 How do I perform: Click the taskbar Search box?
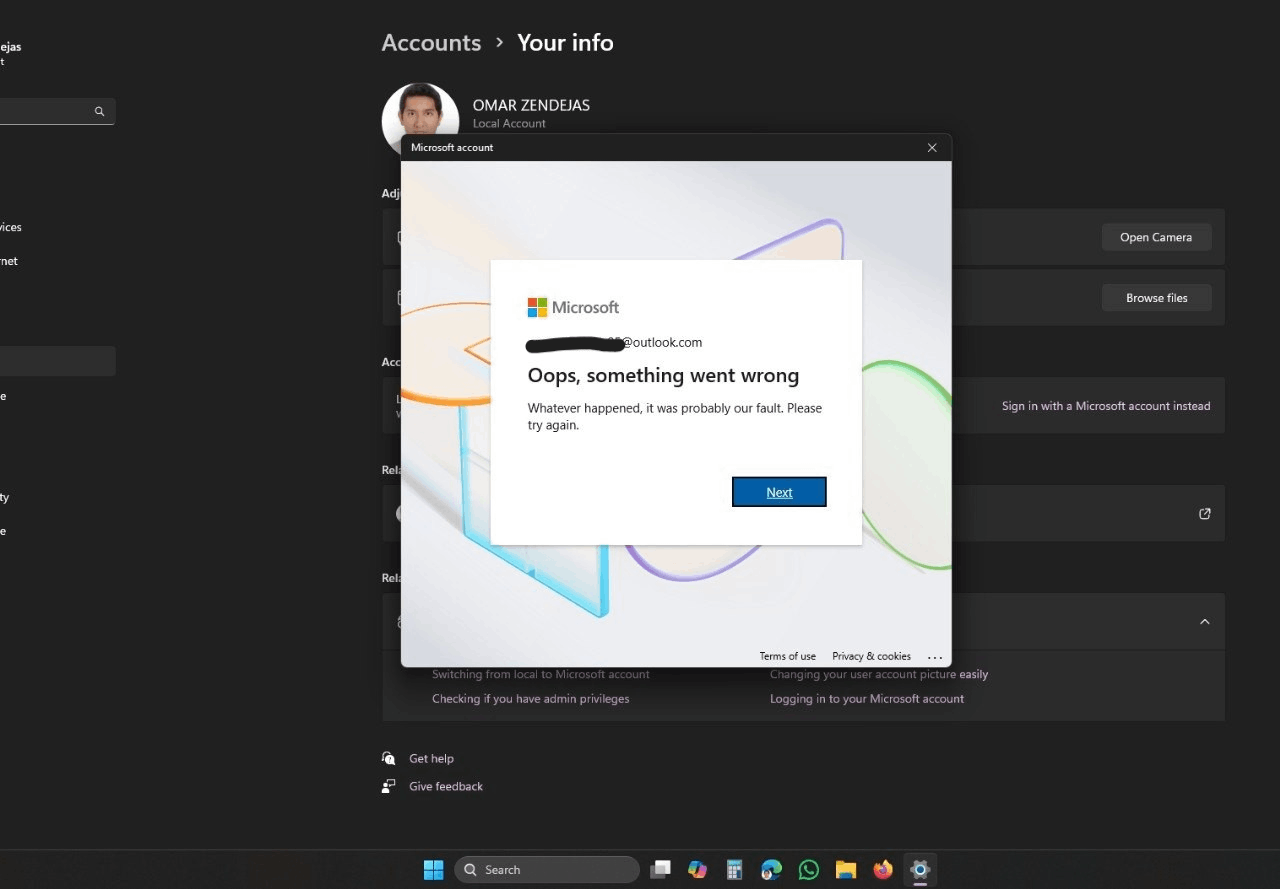tap(547, 870)
